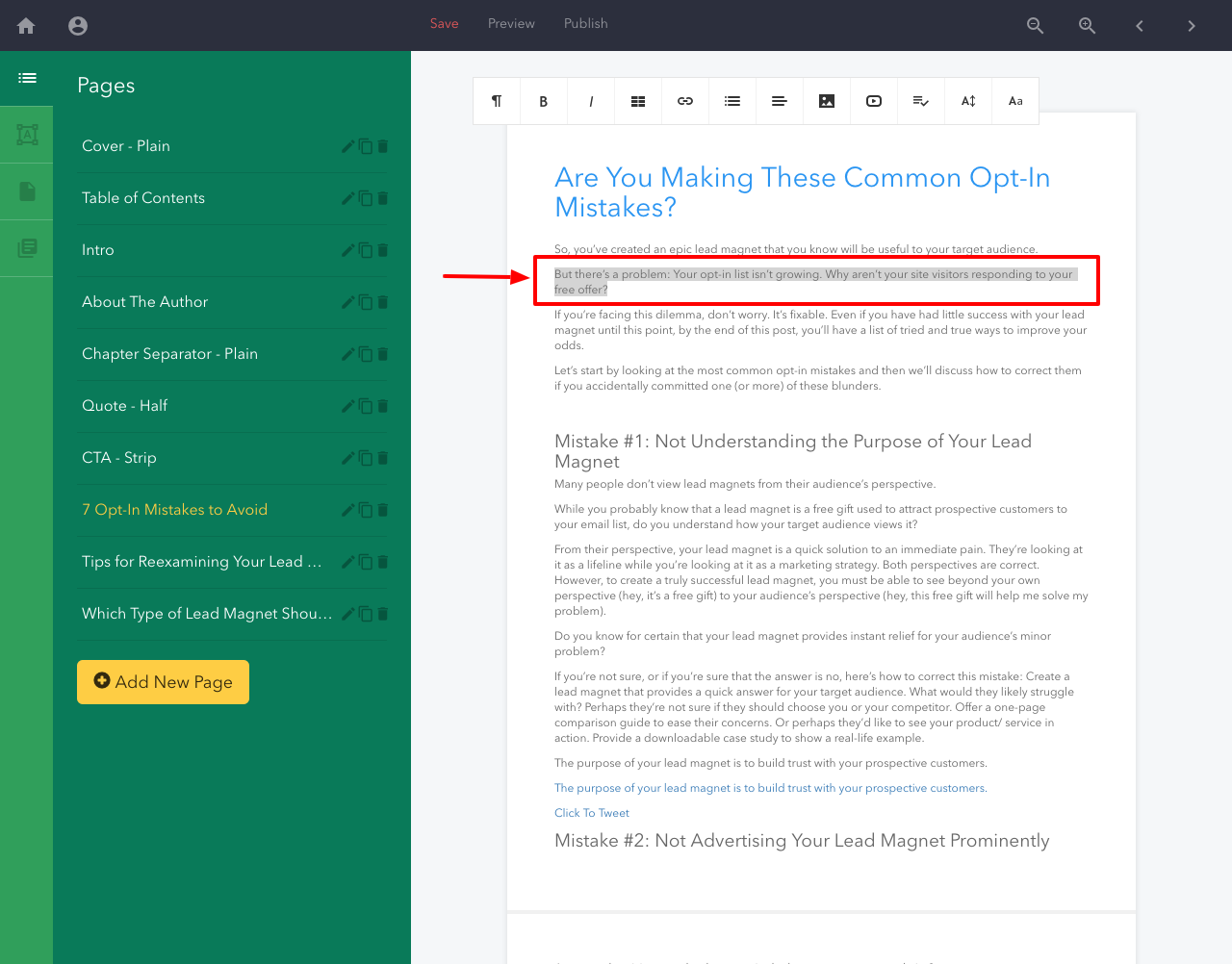Select the Table of Contents page

(x=143, y=198)
